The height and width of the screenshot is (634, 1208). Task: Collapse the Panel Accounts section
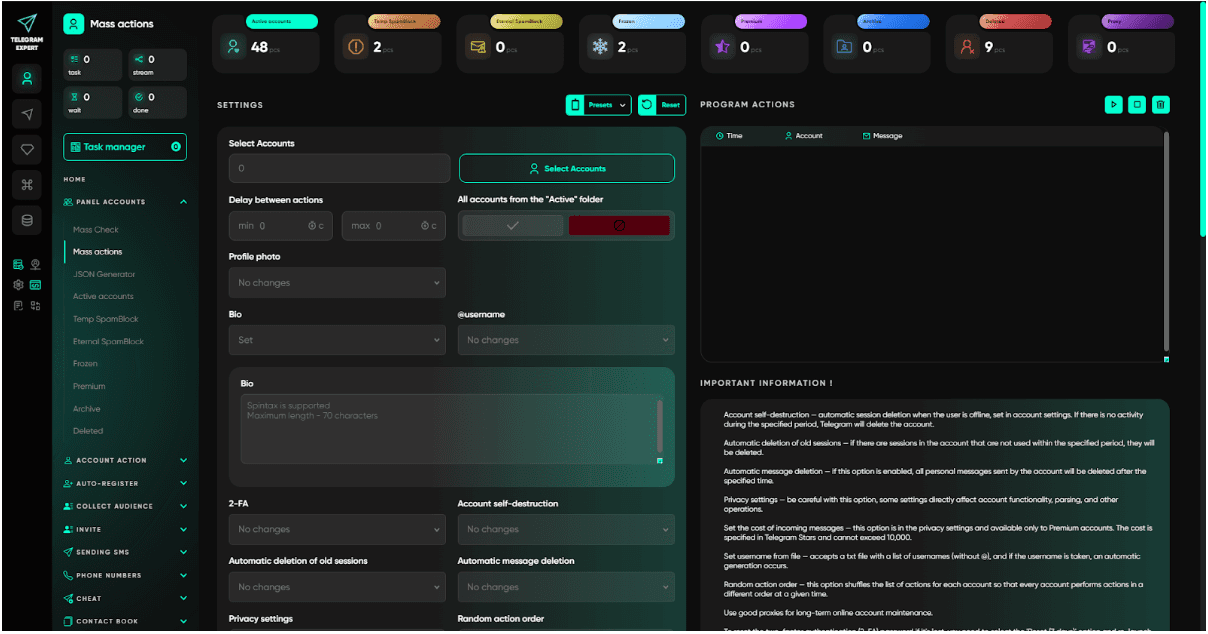[183, 201]
